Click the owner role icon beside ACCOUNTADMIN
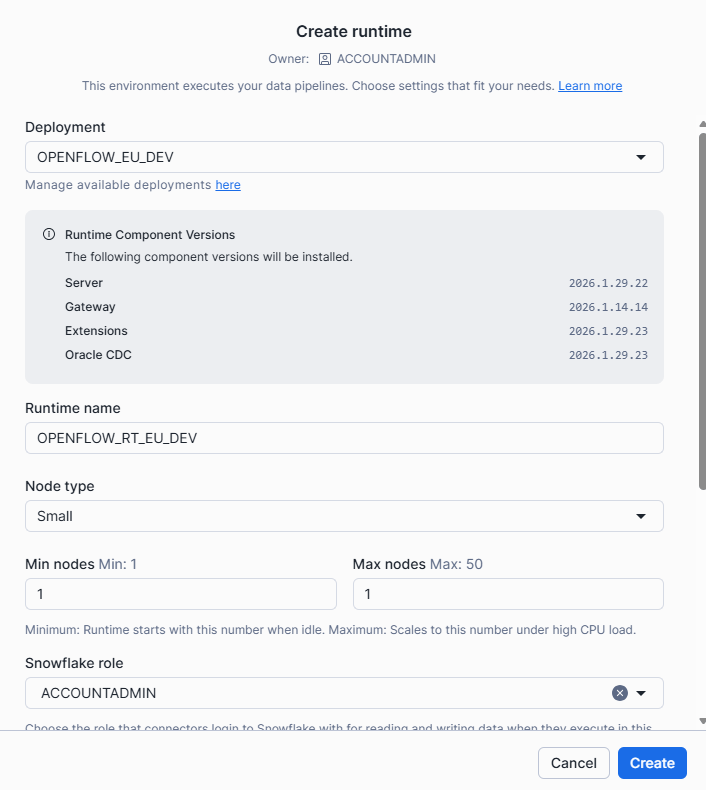This screenshot has height=790, width=706. [325, 59]
